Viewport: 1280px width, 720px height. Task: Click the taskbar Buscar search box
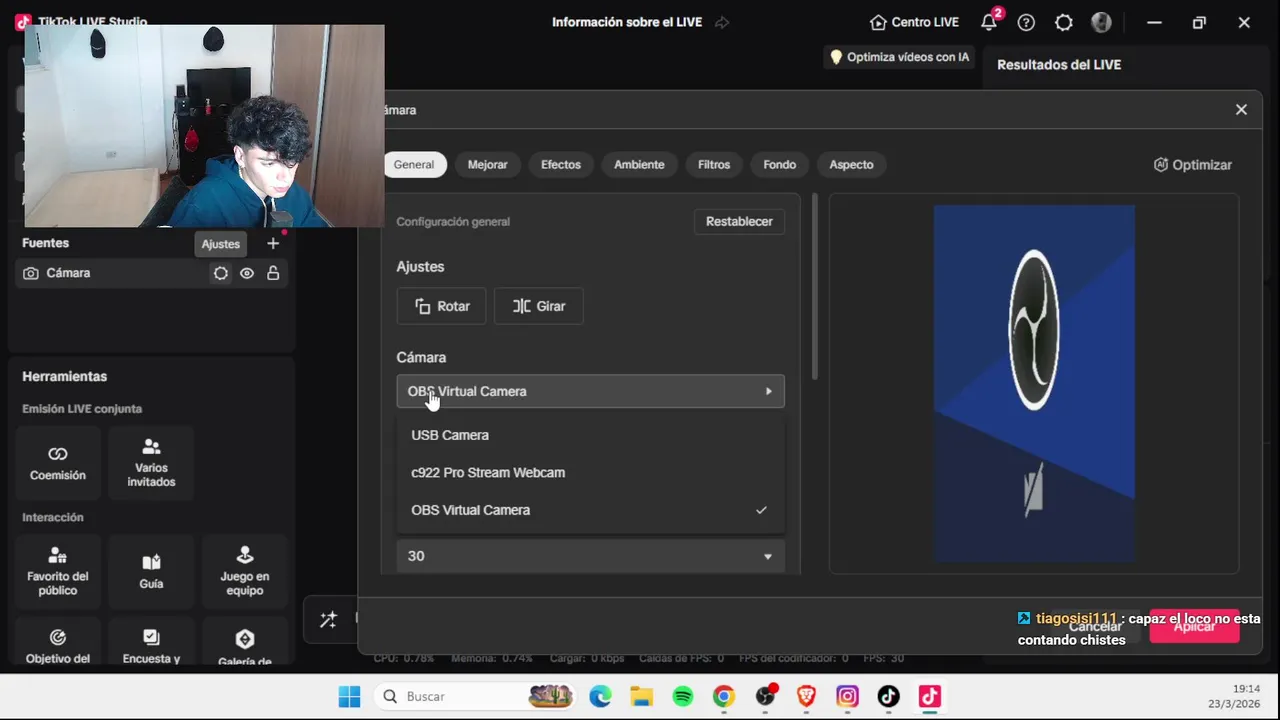point(476,696)
